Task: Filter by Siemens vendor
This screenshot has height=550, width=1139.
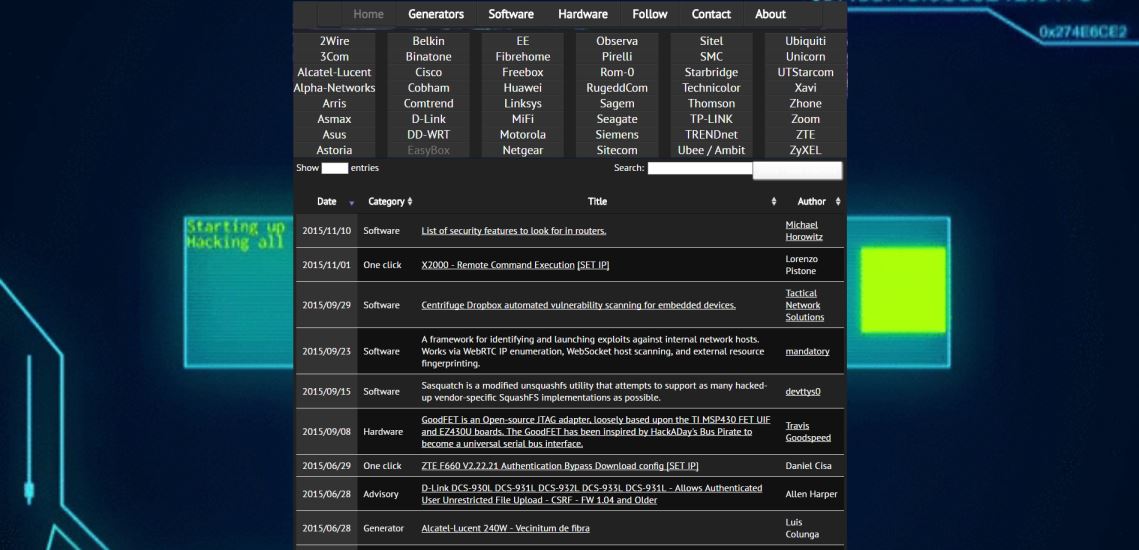Action: 617,135
